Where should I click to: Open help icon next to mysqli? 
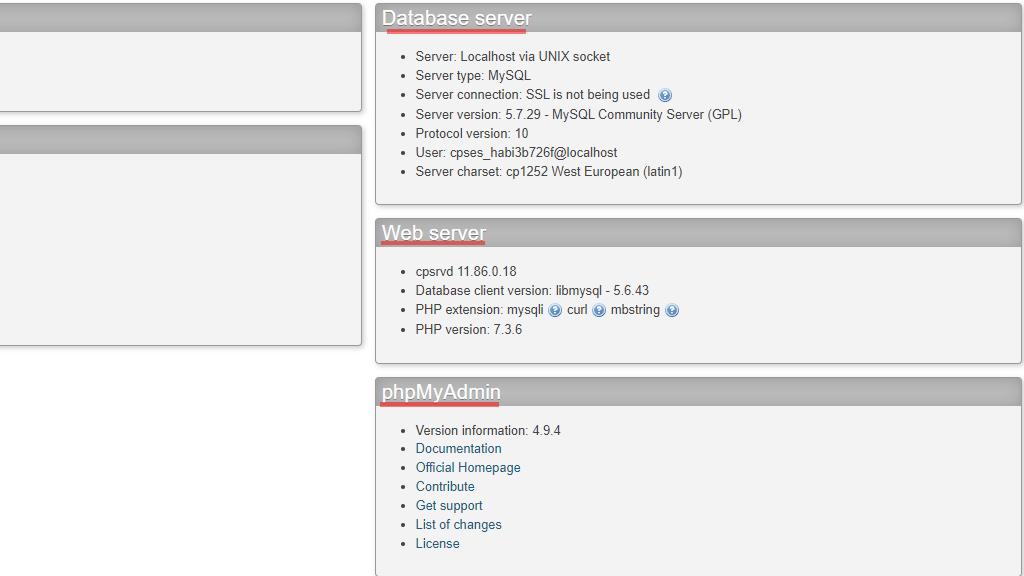(555, 310)
